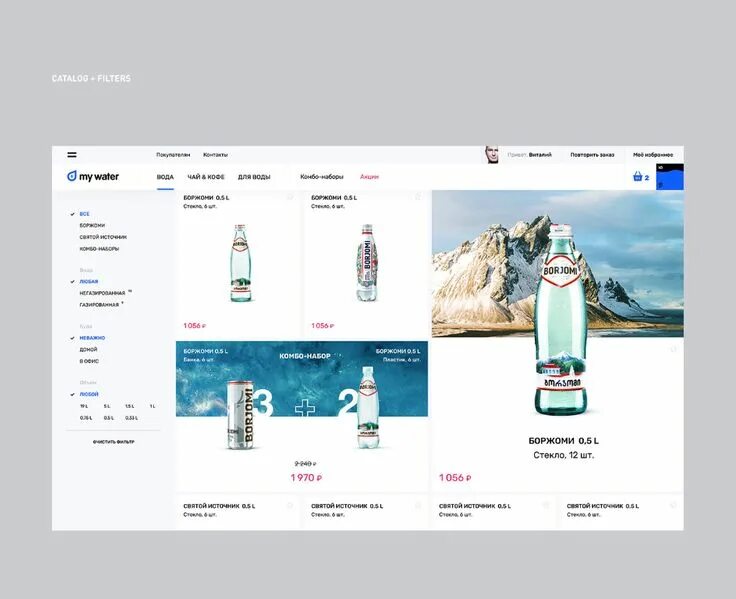Go to Акции promotions section
Screen dimensions: 736x599
369,177
